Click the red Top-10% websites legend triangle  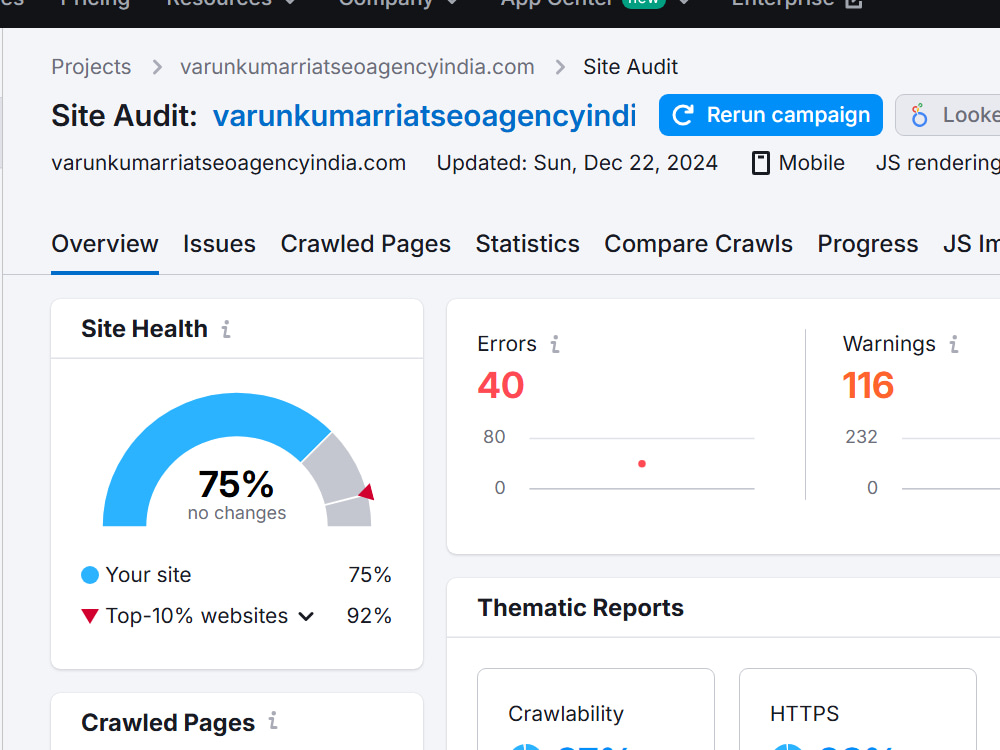tap(90, 616)
